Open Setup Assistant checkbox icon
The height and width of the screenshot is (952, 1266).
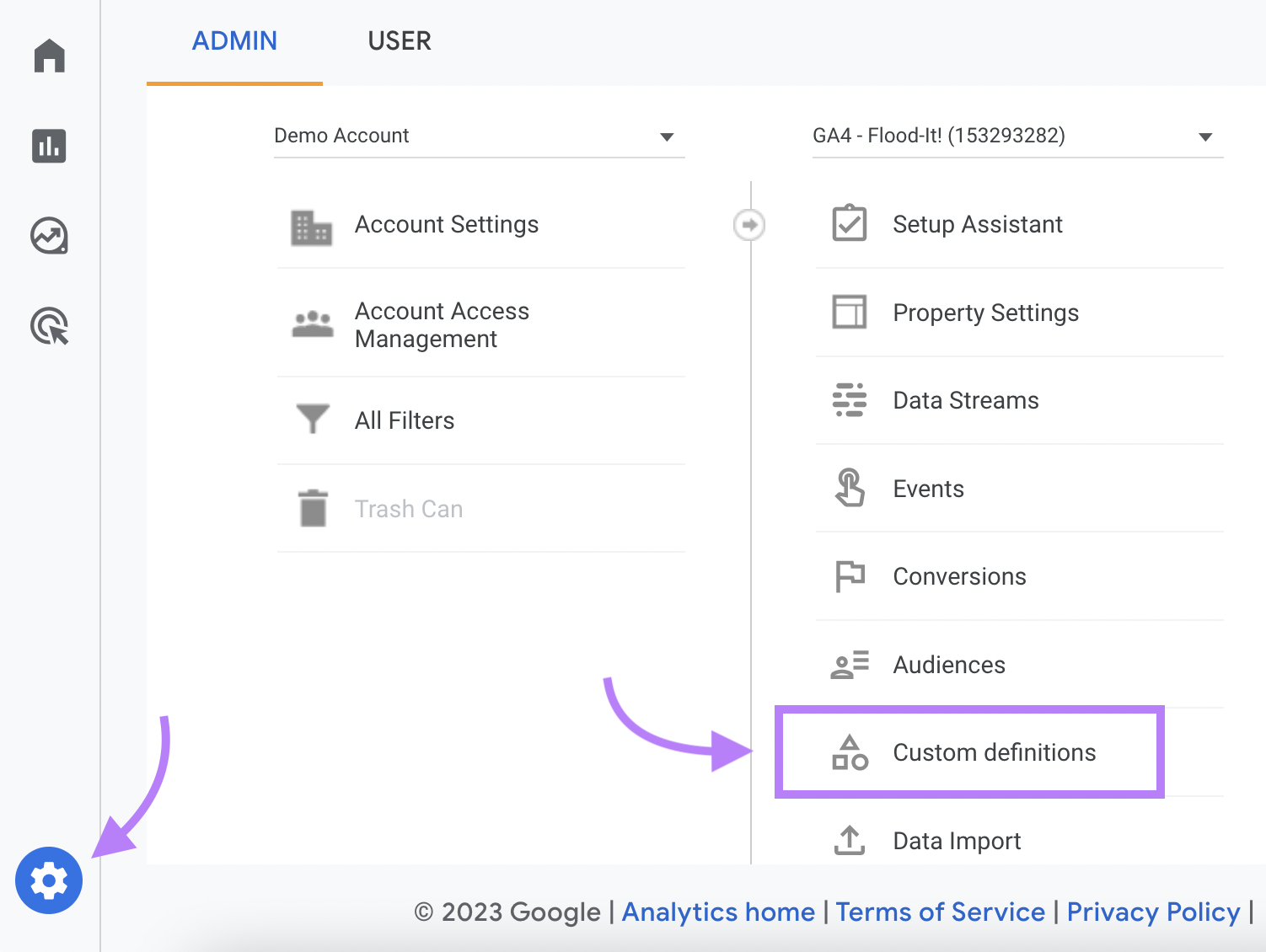pos(850,224)
